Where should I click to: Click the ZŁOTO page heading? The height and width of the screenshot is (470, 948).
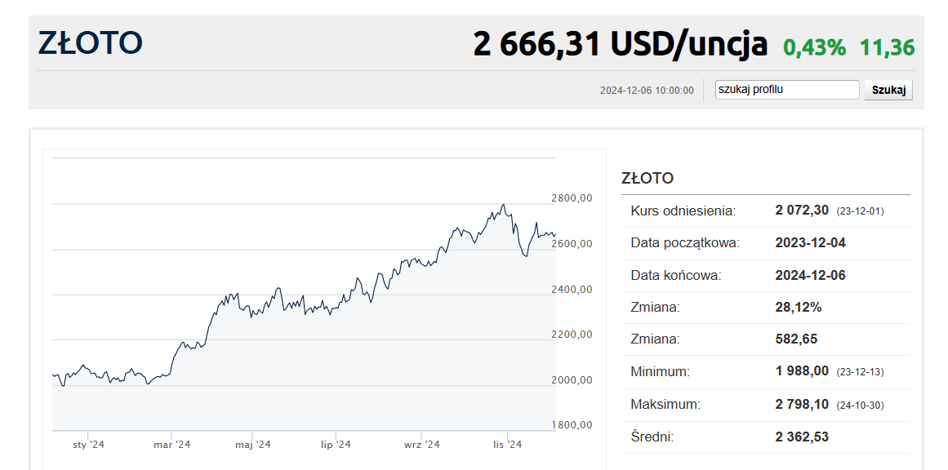pyautogui.click(x=91, y=44)
